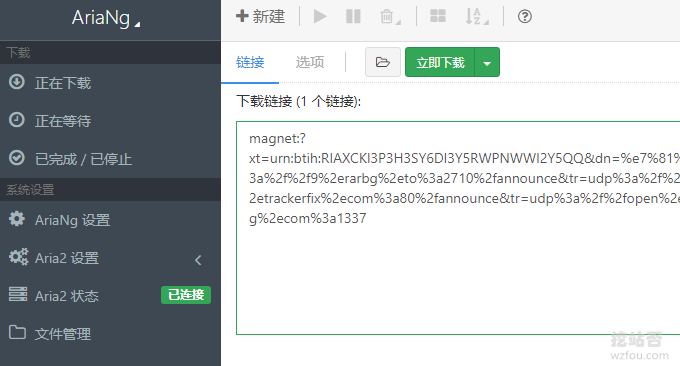Click the Aria2 status server icon
This screenshot has height=366, width=680.
click(x=18, y=294)
